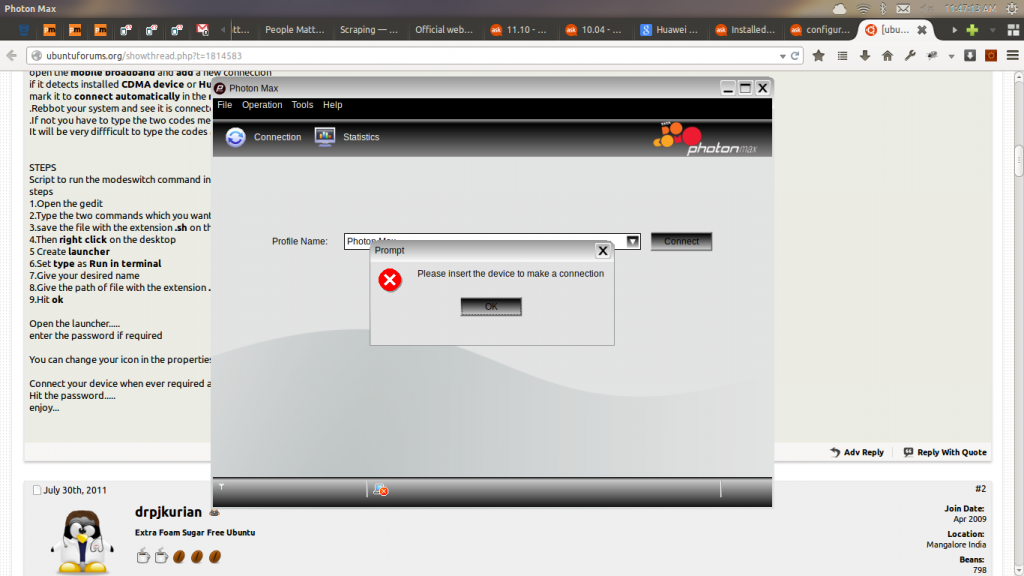Click the red error icon in Prompt
Viewport: 1024px width, 576px height.
point(390,280)
